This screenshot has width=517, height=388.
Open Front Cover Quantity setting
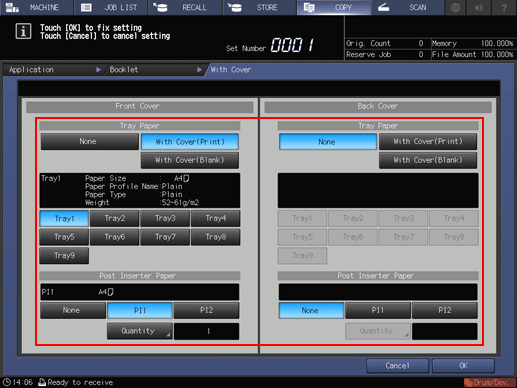[x=140, y=331]
